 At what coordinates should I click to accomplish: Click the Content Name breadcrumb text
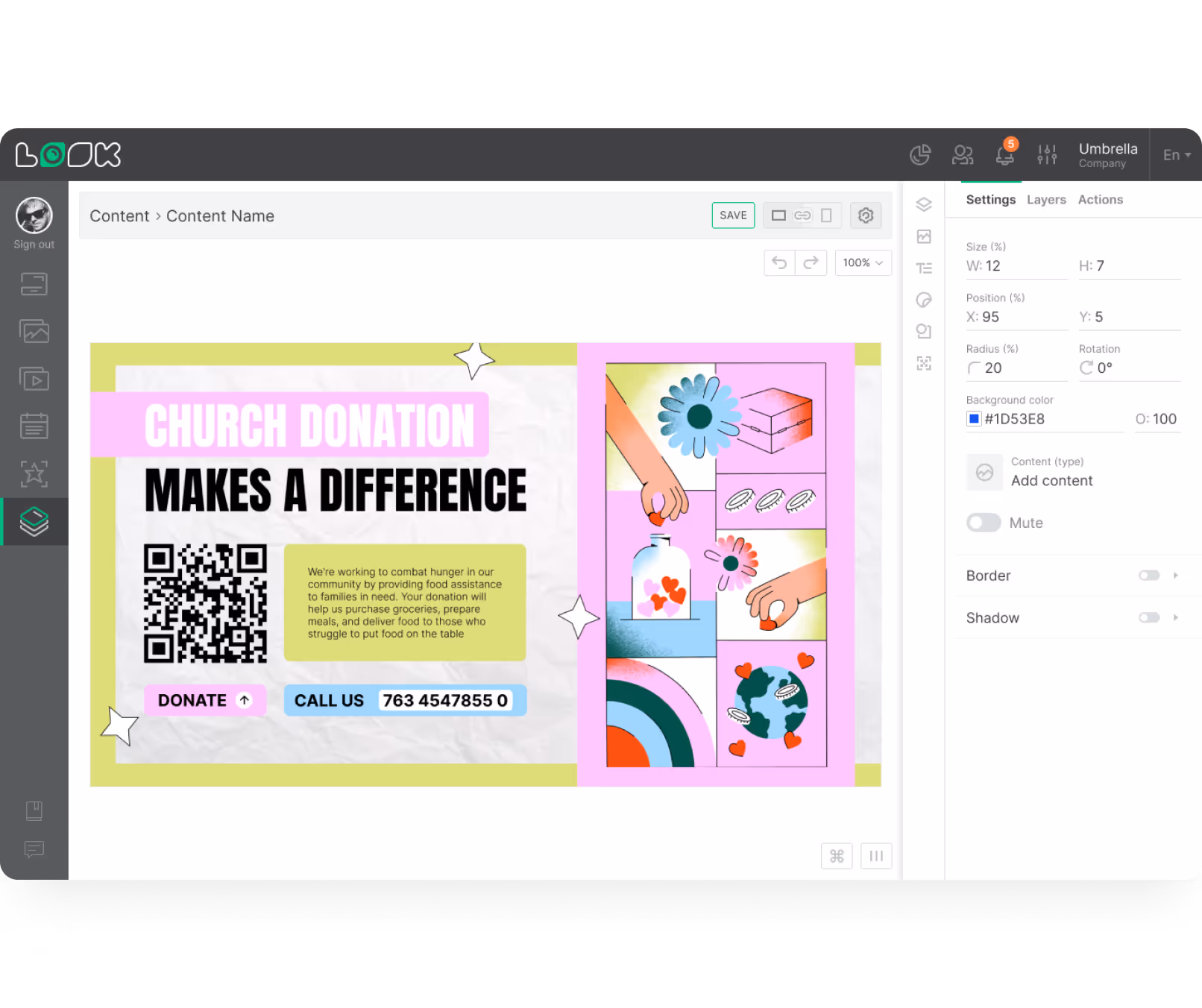point(220,216)
